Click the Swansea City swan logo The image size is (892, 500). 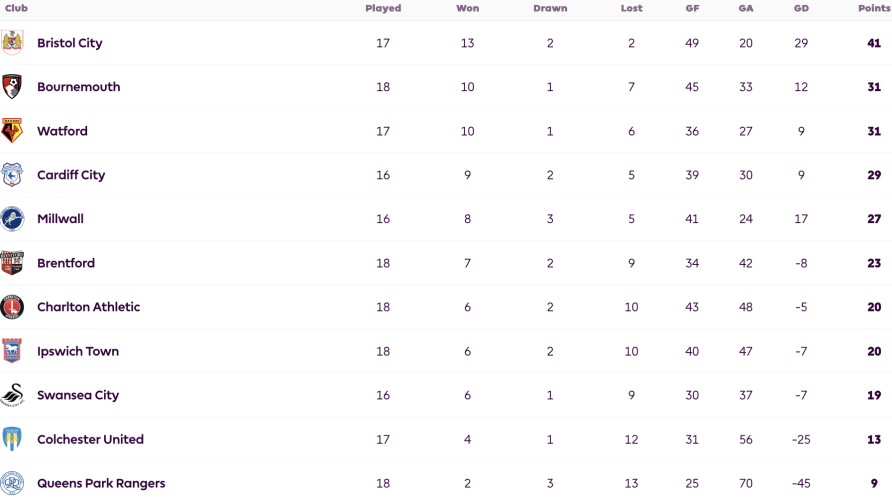click(12, 395)
